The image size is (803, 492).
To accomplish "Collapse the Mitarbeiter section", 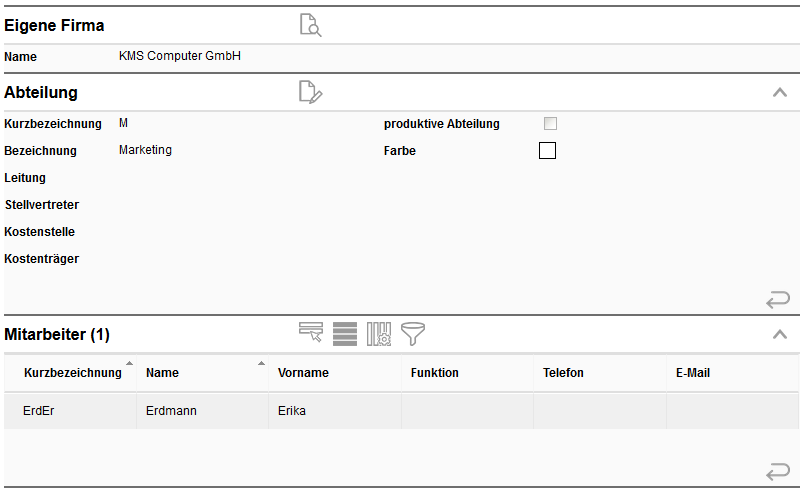I will pos(780,334).
